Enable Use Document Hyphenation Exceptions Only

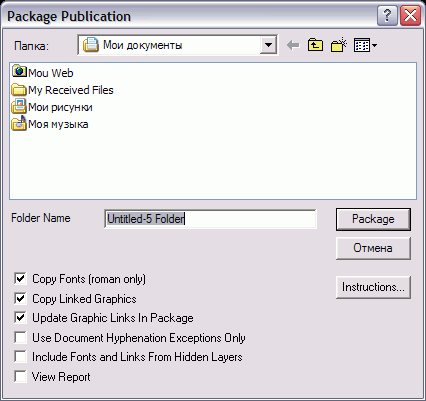pyautogui.click(x=20, y=337)
